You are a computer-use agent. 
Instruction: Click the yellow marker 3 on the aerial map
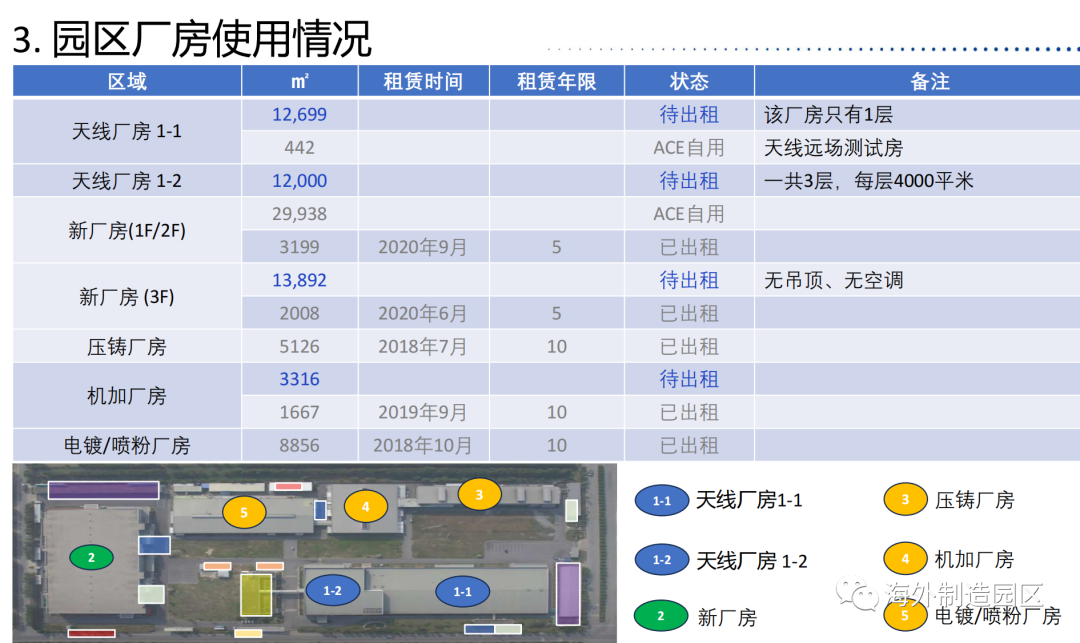click(x=479, y=494)
